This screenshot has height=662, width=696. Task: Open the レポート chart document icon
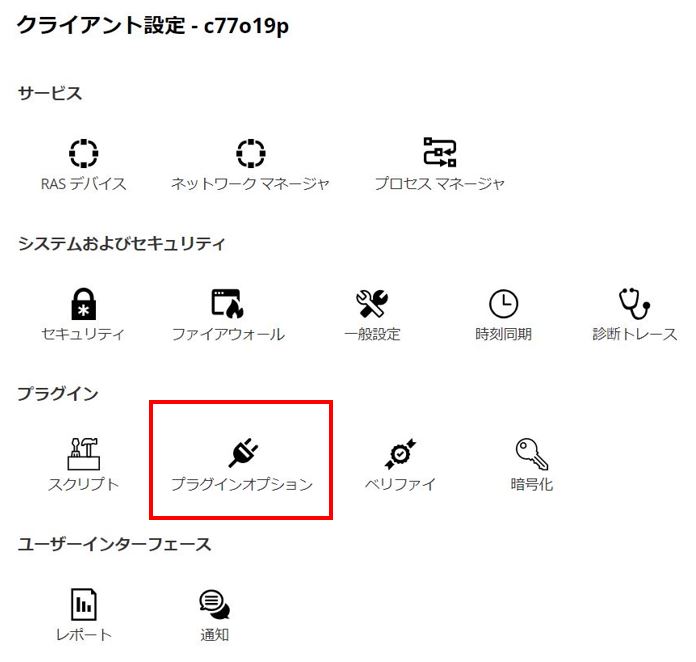pyautogui.click(x=83, y=604)
